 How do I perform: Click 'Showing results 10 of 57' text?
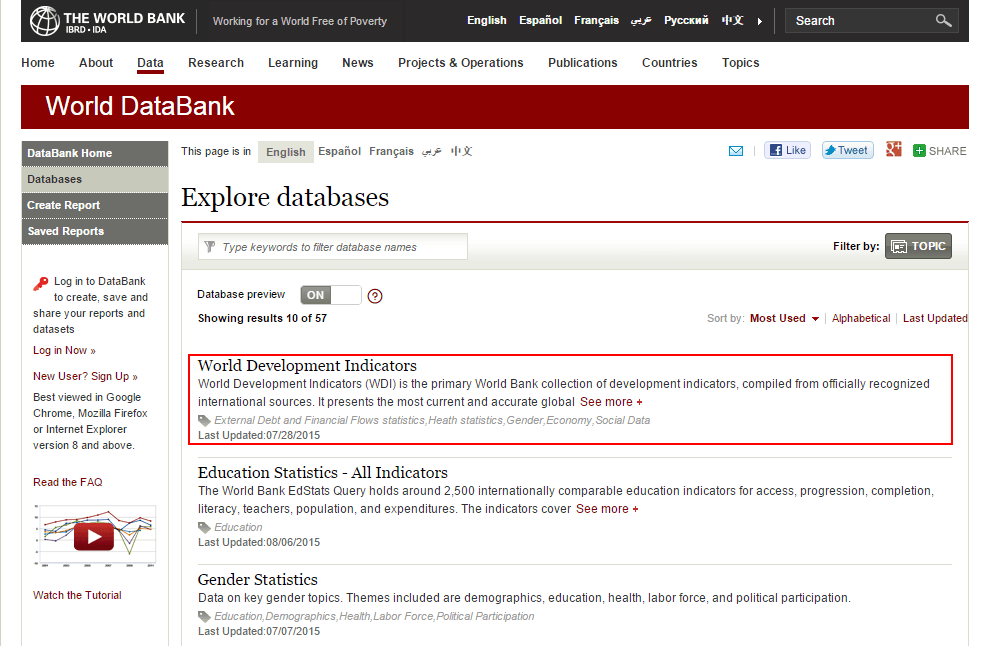pos(262,318)
